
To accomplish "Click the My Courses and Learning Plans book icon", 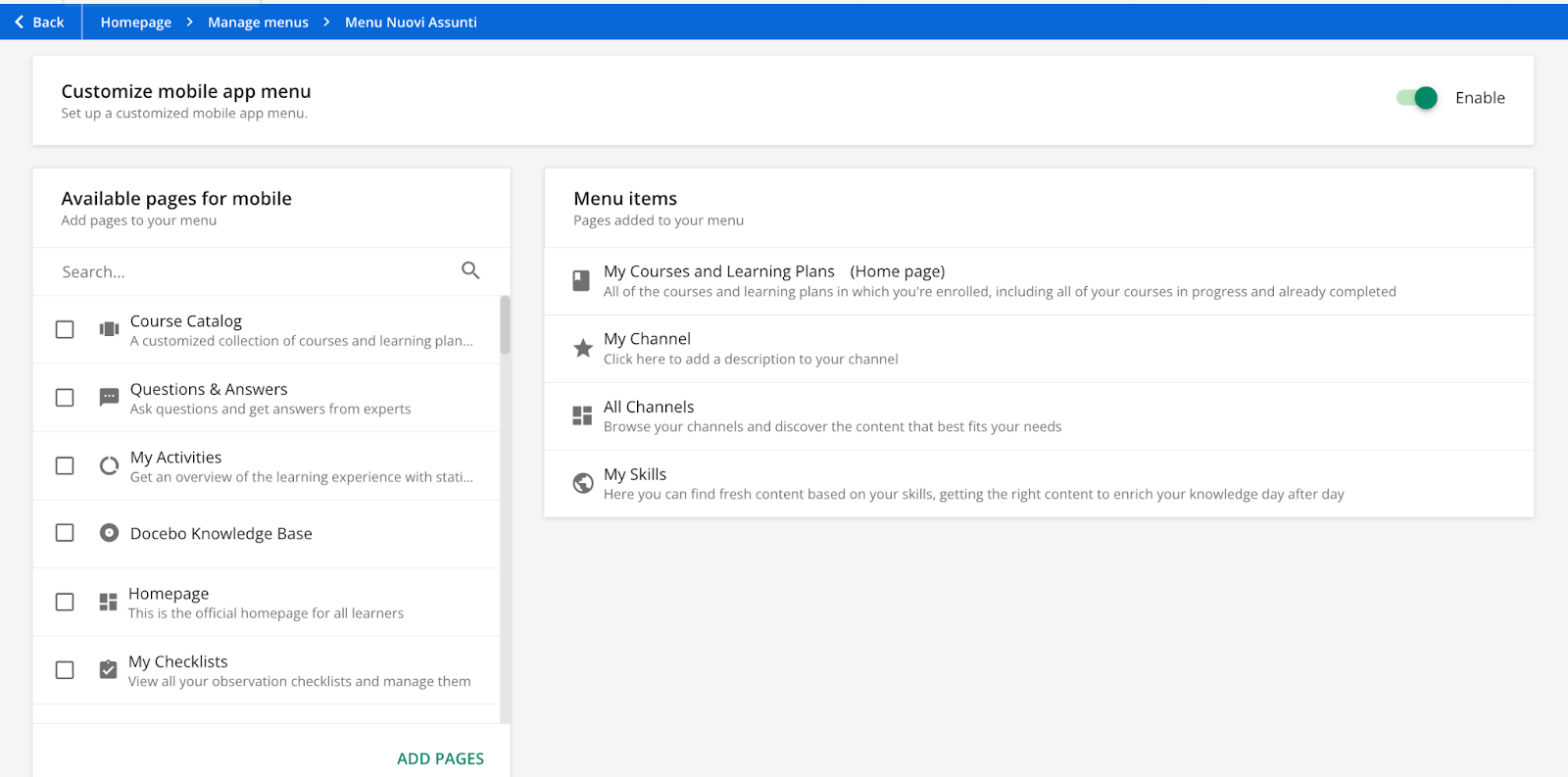I will 581,281.
